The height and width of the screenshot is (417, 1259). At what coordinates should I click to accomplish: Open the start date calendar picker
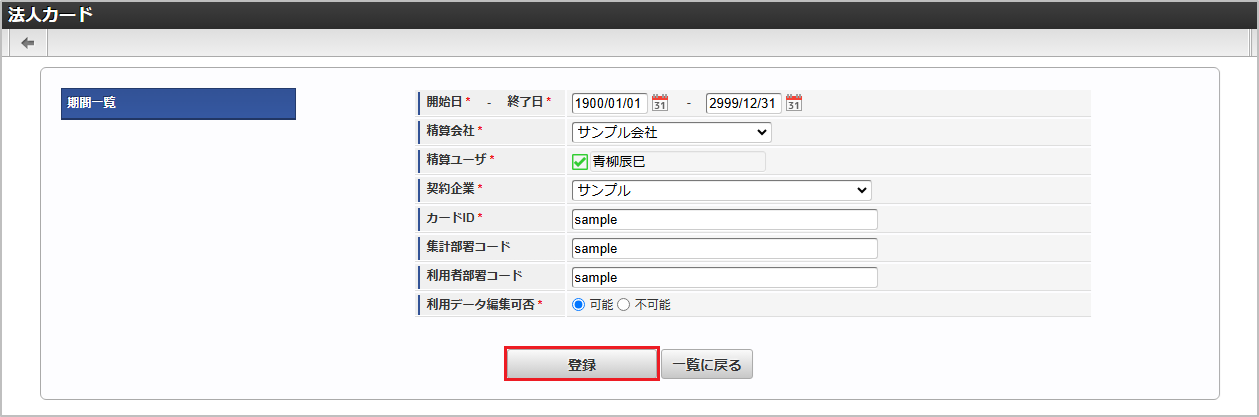click(x=660, y=103)
